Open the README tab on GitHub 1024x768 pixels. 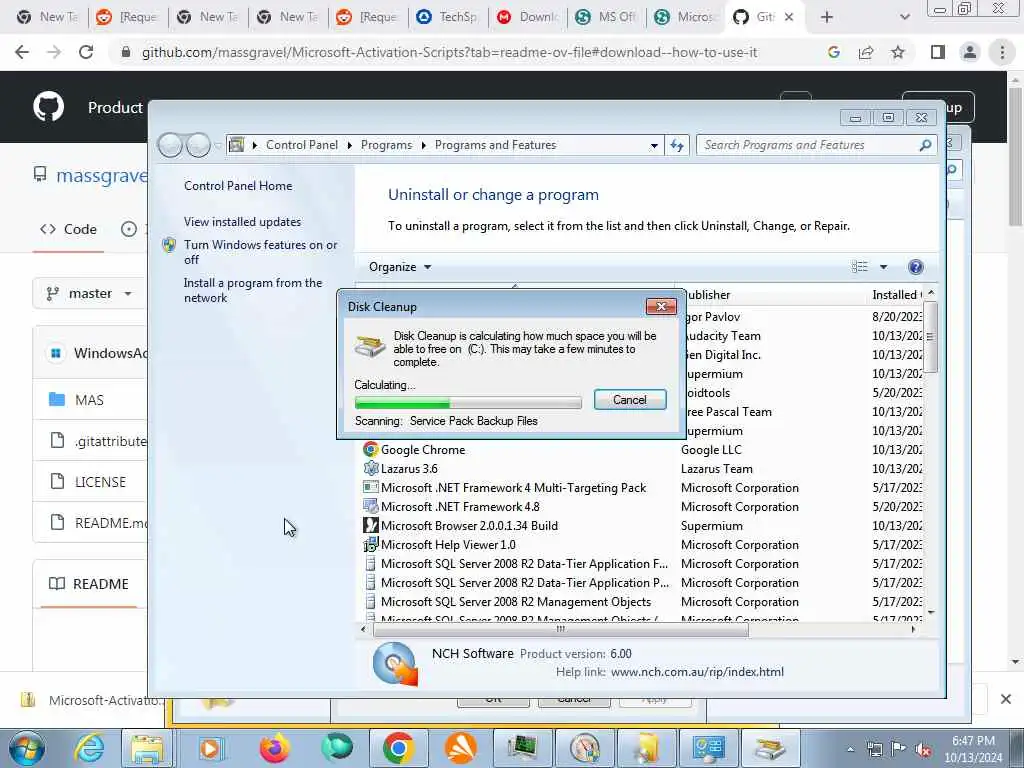89,584
